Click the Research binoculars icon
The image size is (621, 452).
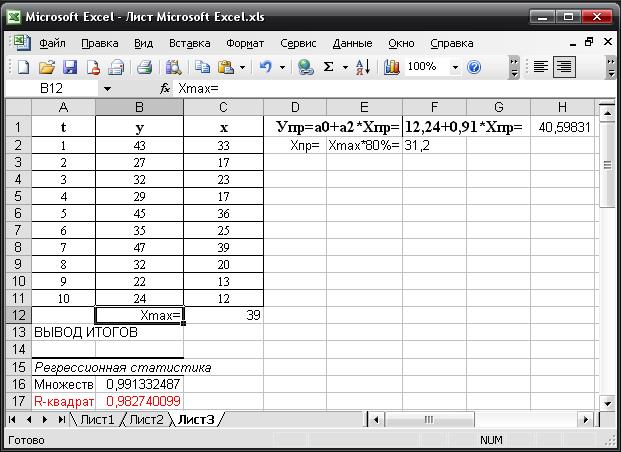173,67
